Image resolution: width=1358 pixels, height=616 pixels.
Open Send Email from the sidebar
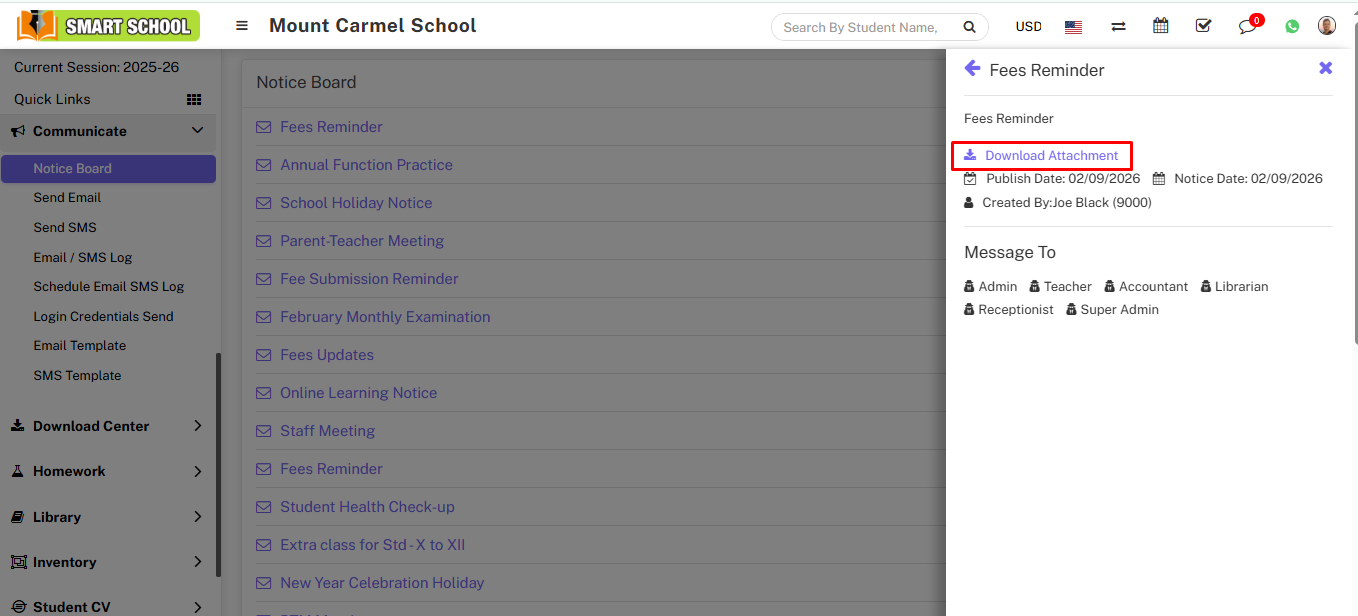(x=67, y=198)
